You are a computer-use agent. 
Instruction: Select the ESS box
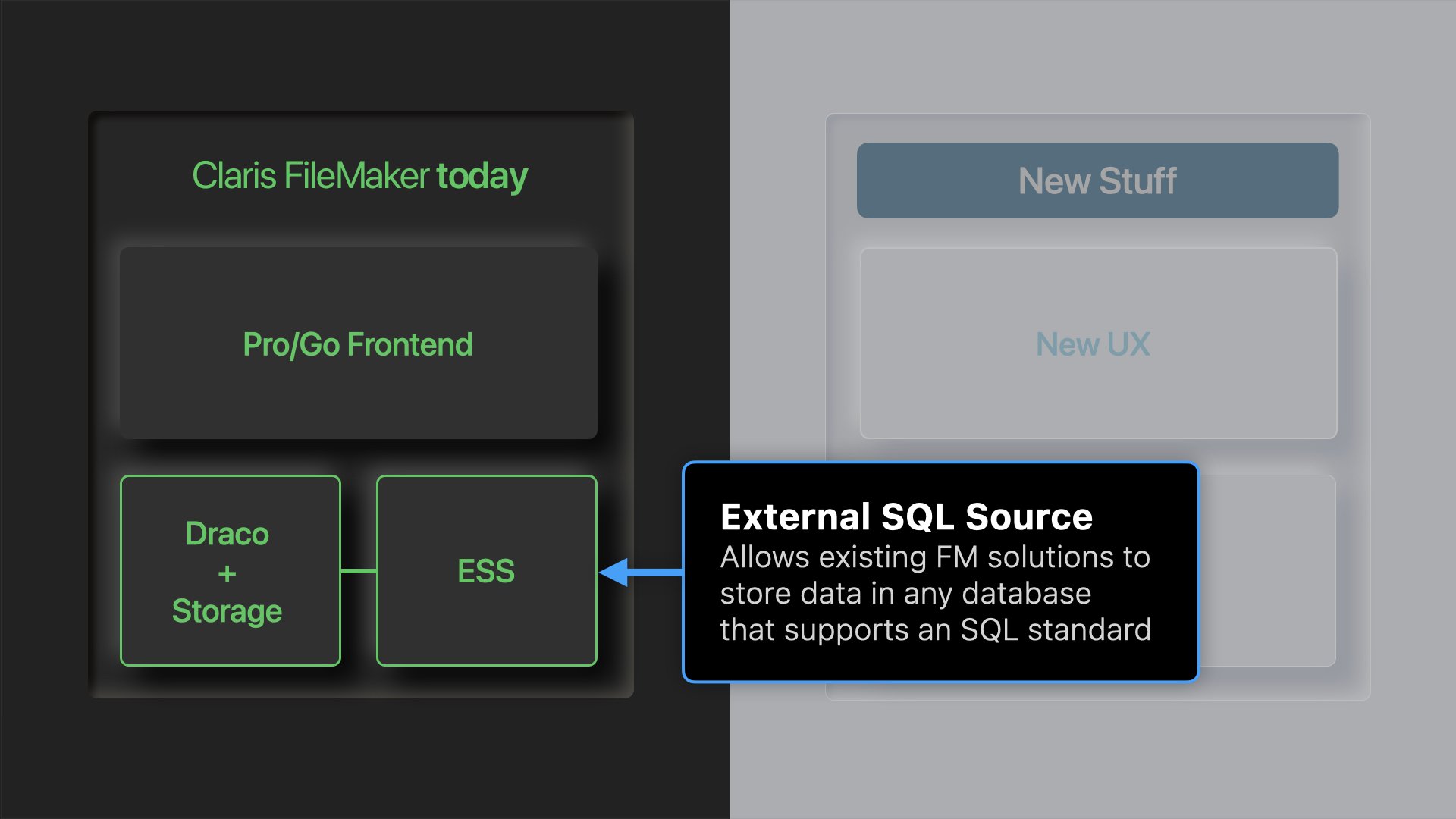[x=487, y=571]
